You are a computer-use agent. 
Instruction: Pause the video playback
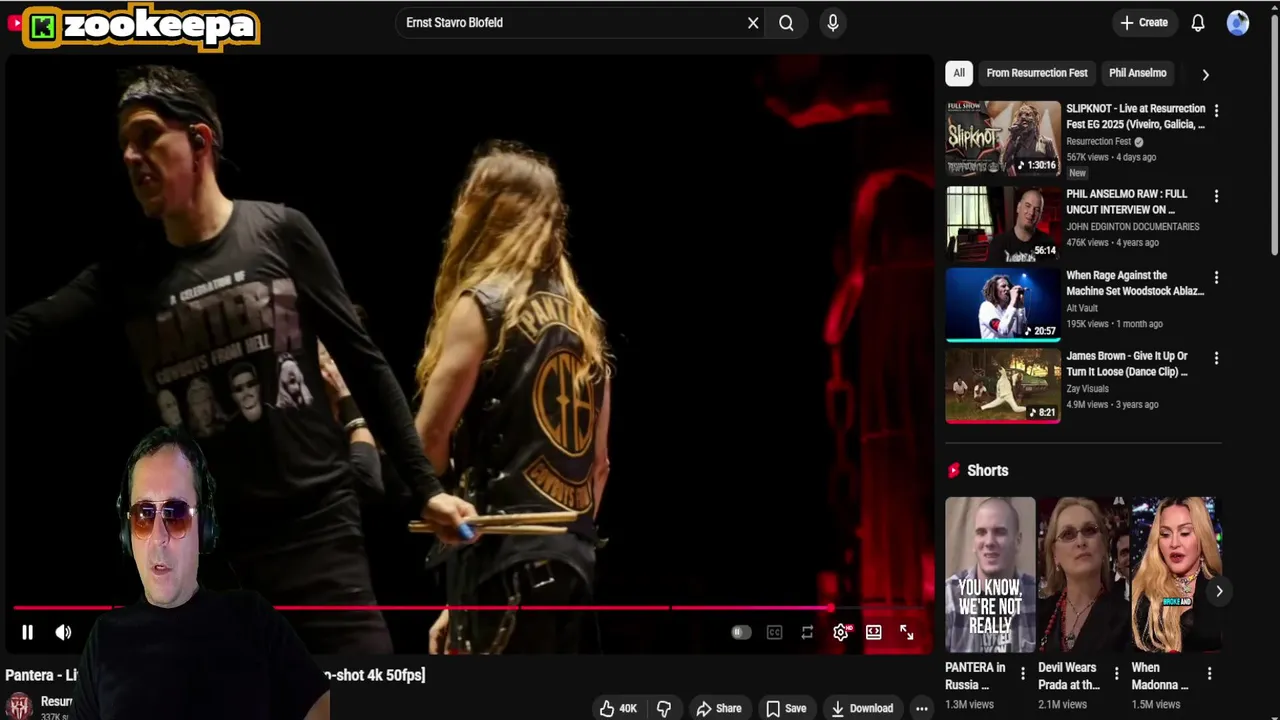click(x=27, y=632)
